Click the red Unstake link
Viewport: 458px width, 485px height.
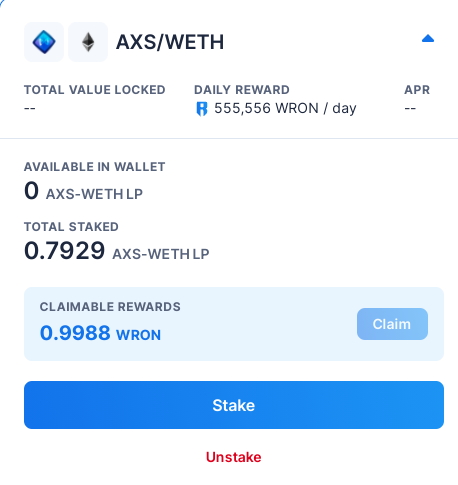coord(234,457)
